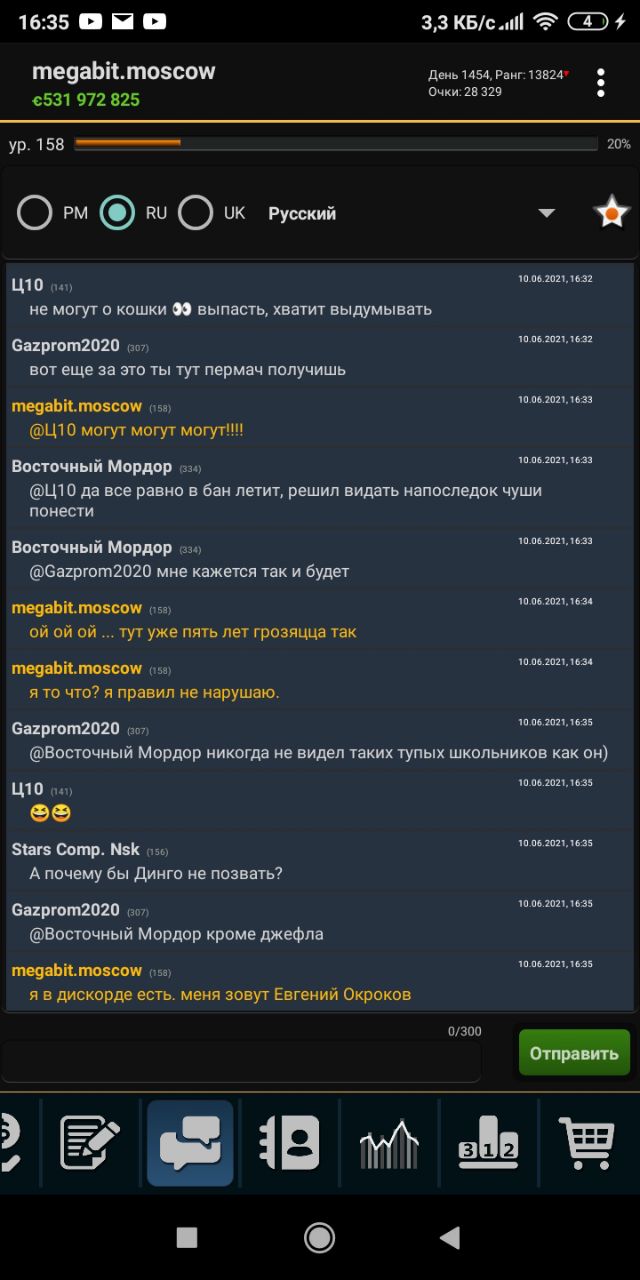
Task: Open the three-dot overflow menu
Action: pyautogui.click(x=600, y=83)
